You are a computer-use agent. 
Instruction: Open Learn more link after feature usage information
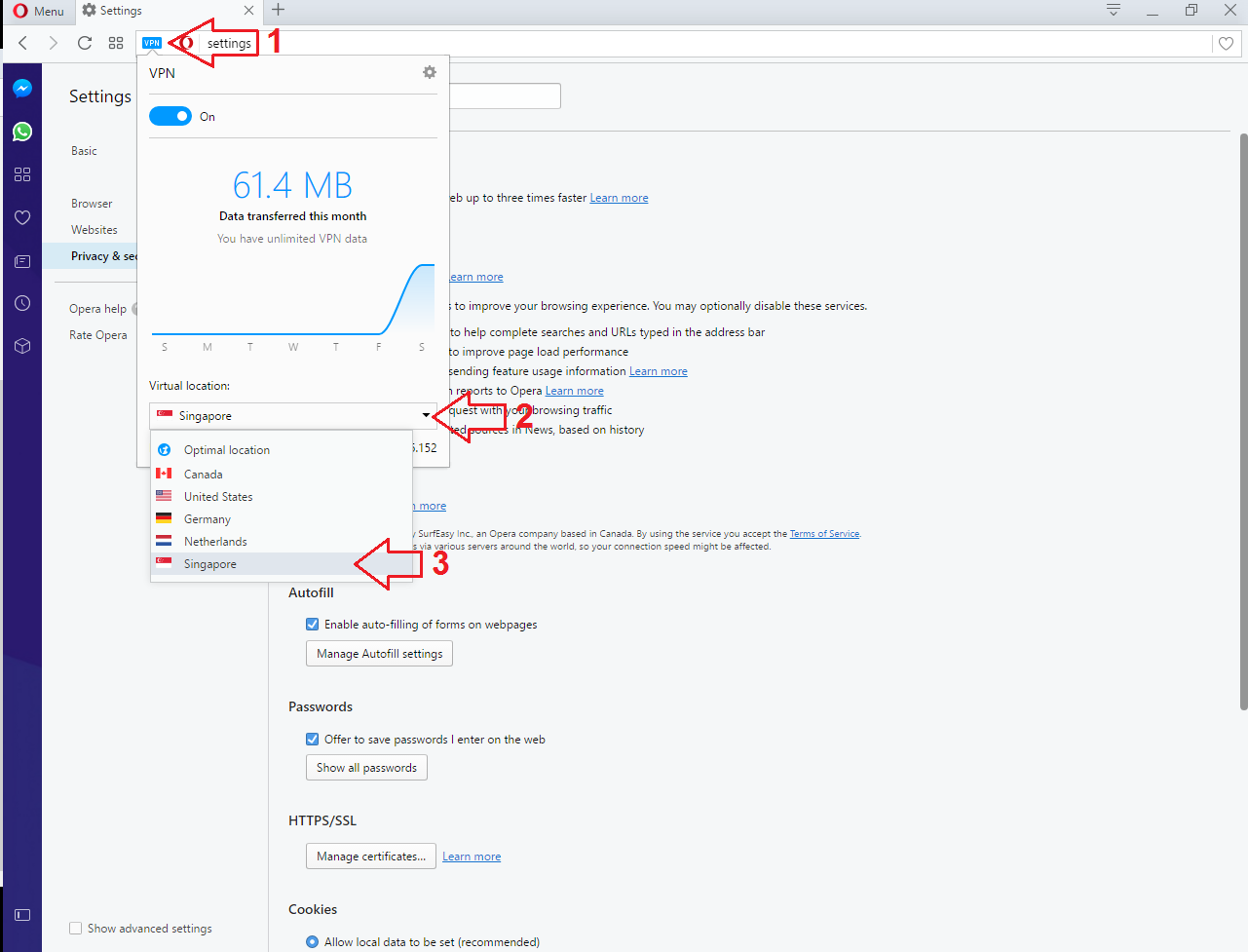pos(659,371)
